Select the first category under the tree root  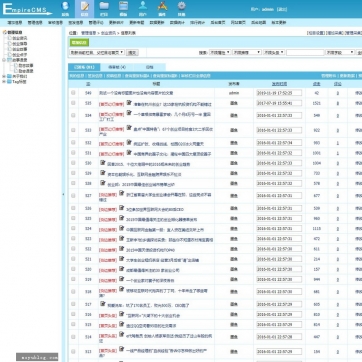tap(20, 38)
